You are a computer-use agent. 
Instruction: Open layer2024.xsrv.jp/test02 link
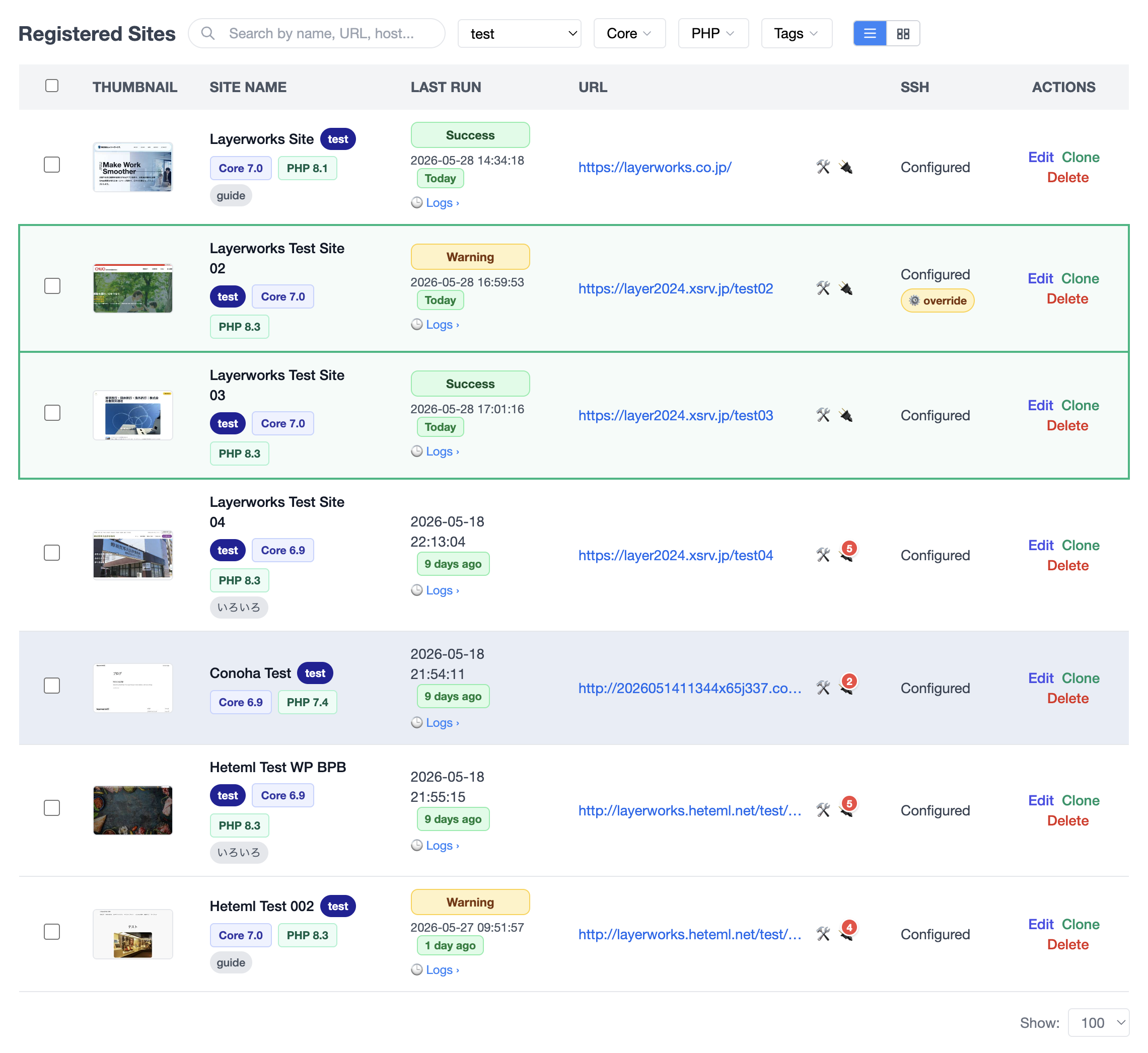click(676, 288)
